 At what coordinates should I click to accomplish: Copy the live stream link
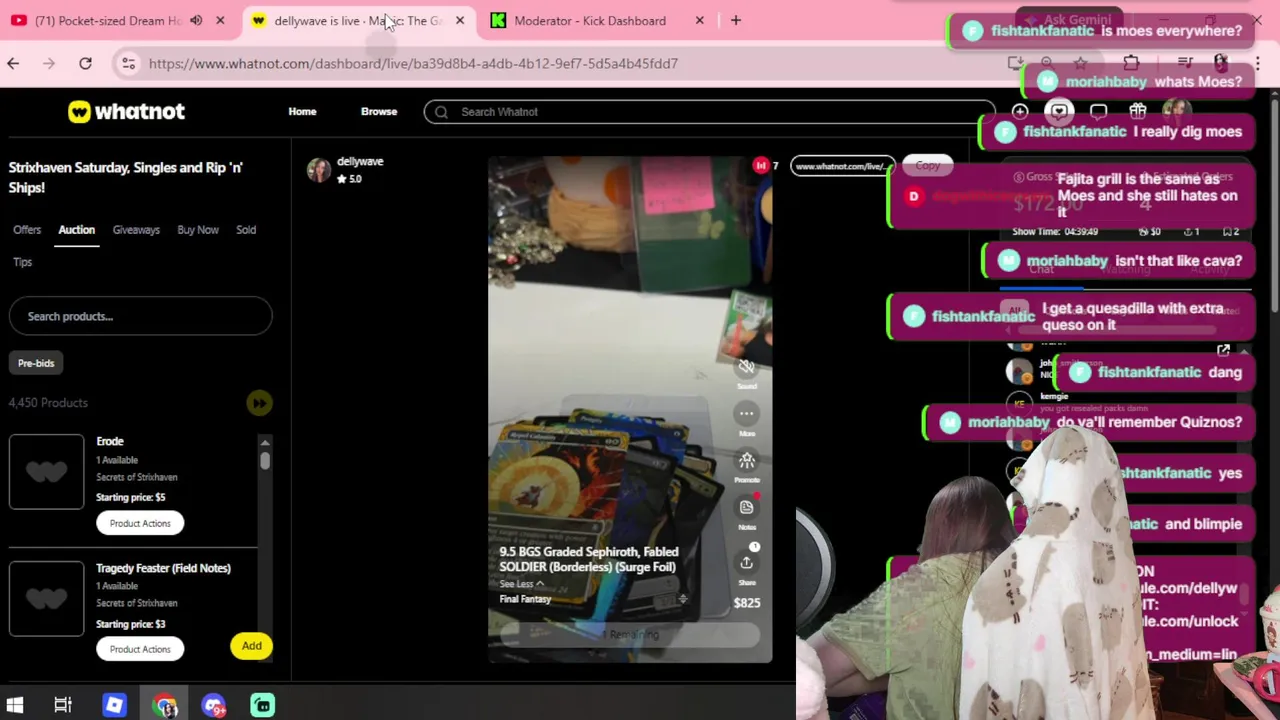coord(927,166)
